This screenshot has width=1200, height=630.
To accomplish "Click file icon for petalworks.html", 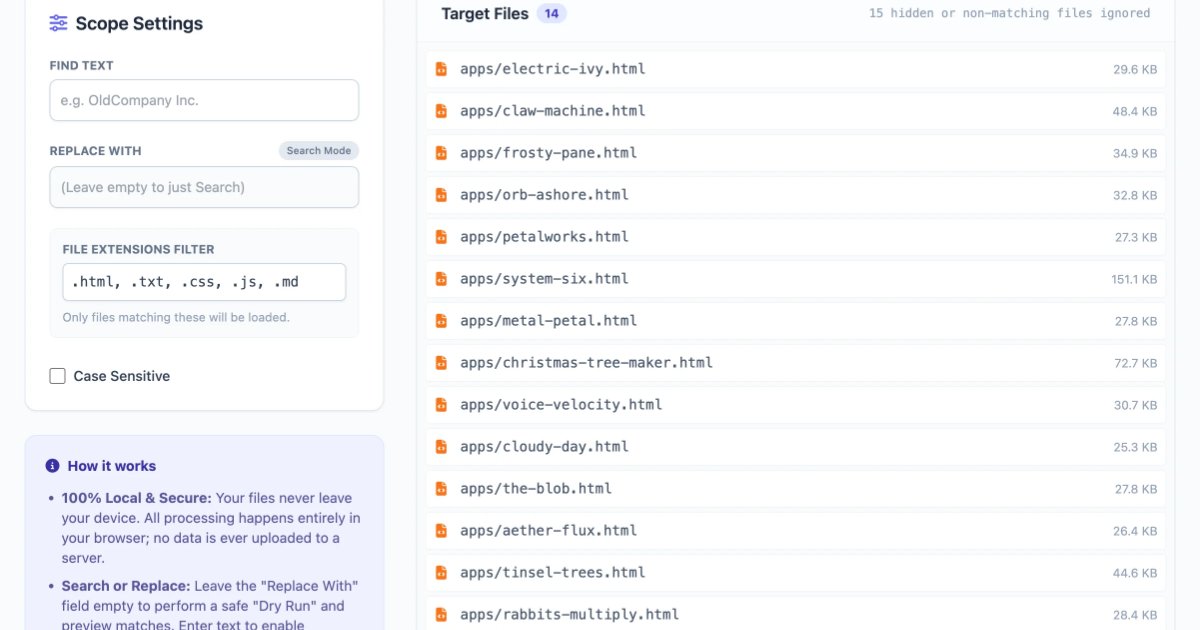I will coord(441,237).
